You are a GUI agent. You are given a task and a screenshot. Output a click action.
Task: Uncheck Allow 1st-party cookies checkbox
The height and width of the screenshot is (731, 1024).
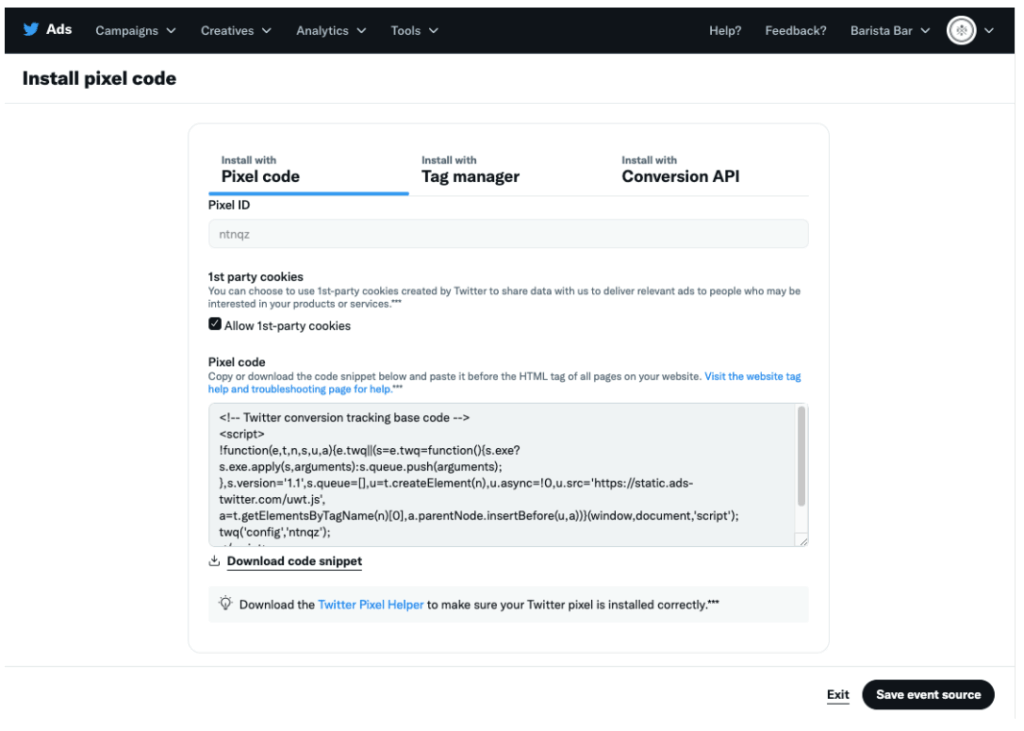point(215,325)
